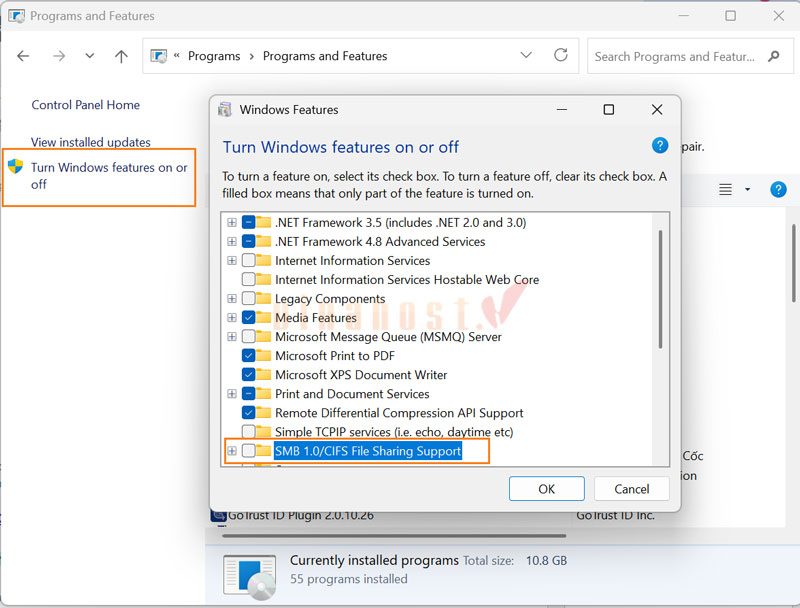Click Programs and Features title bar icon
This screenshot has width=800, height=608.
pos(16,16)
